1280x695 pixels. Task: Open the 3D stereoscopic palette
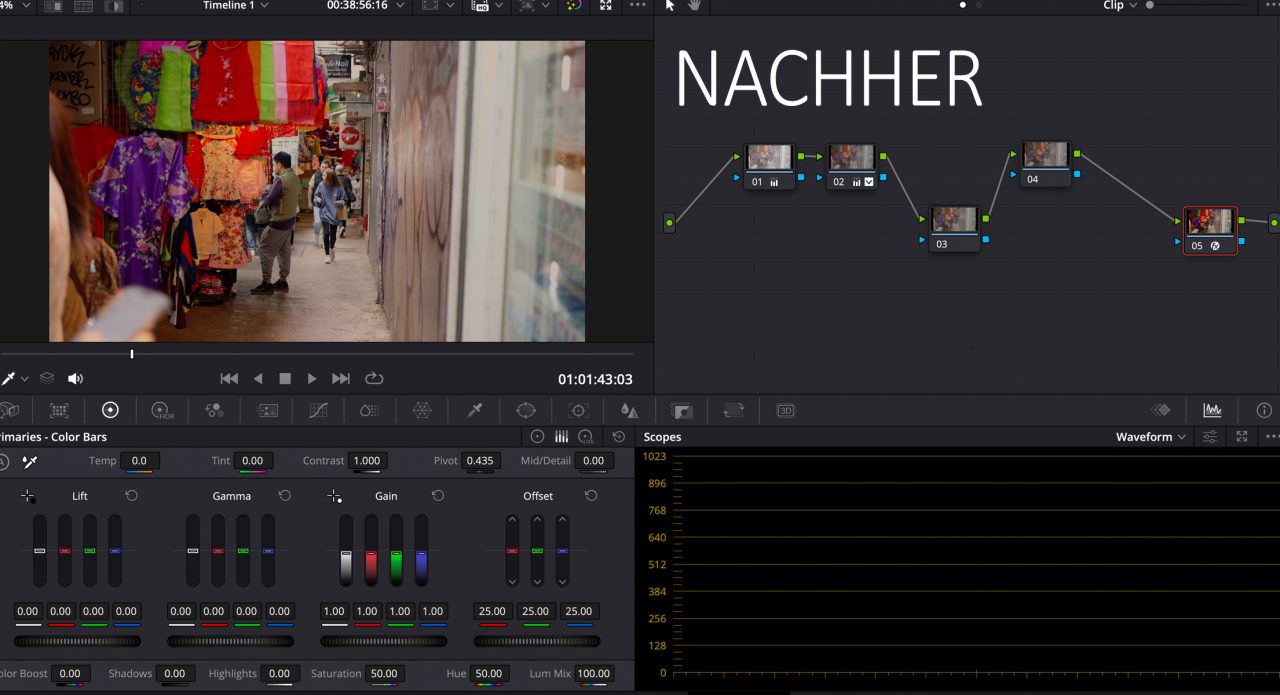(x=785, y=410)
